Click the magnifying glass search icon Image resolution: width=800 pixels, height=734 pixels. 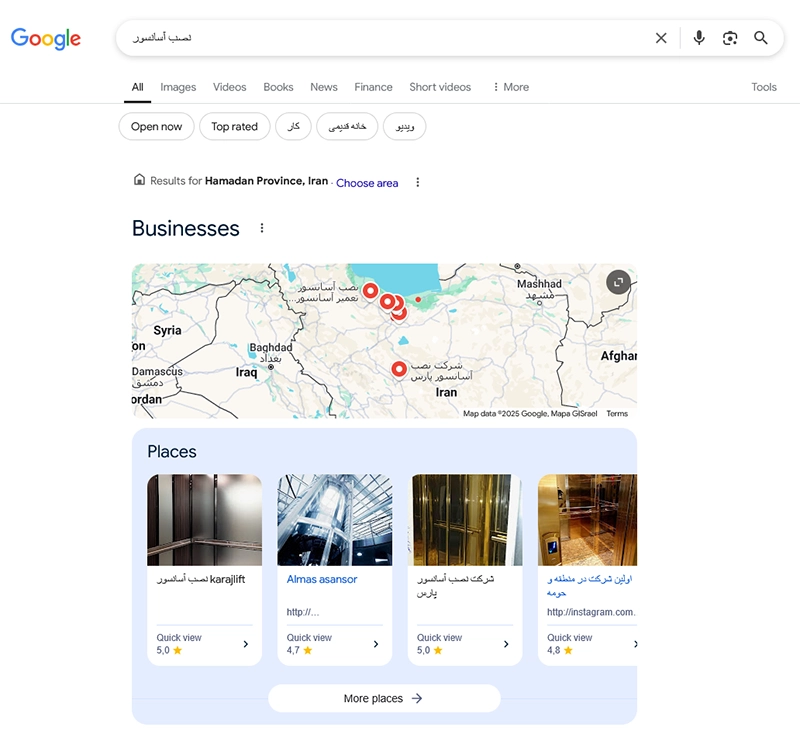(761, 38)
